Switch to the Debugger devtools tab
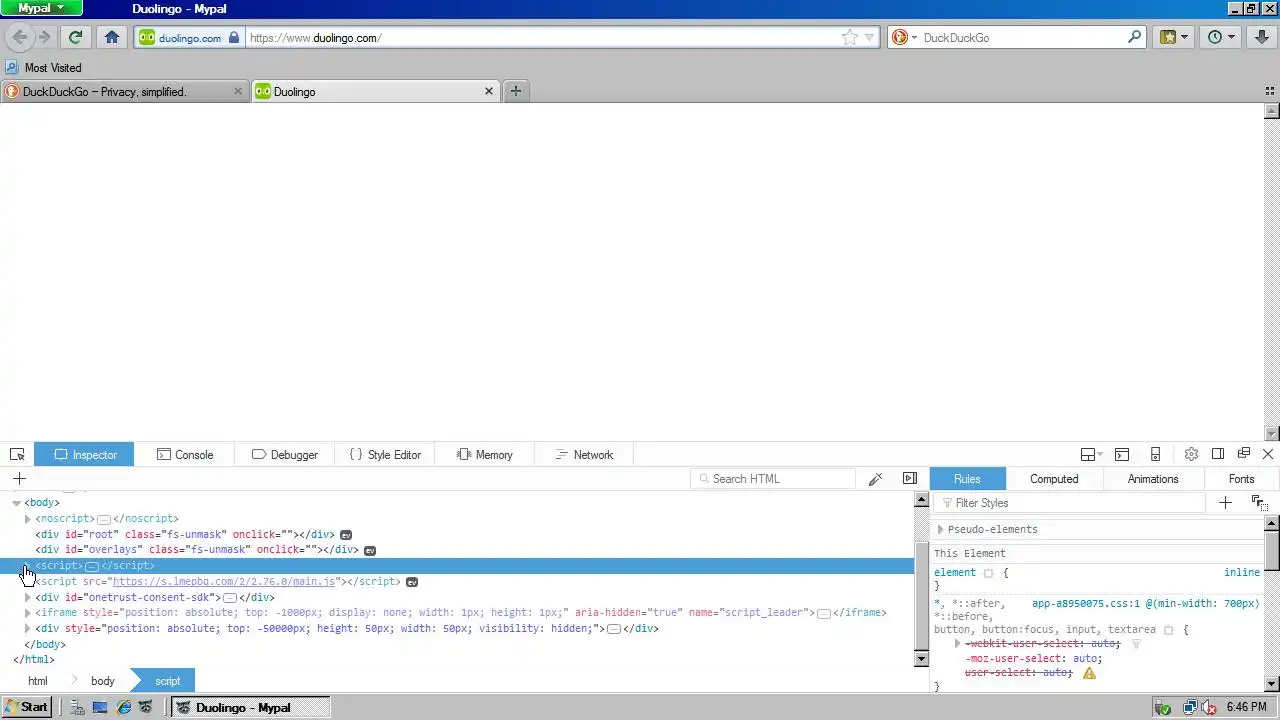This screenshot has width=1280, height=720. pyautogui.click(x=285, y=454)
